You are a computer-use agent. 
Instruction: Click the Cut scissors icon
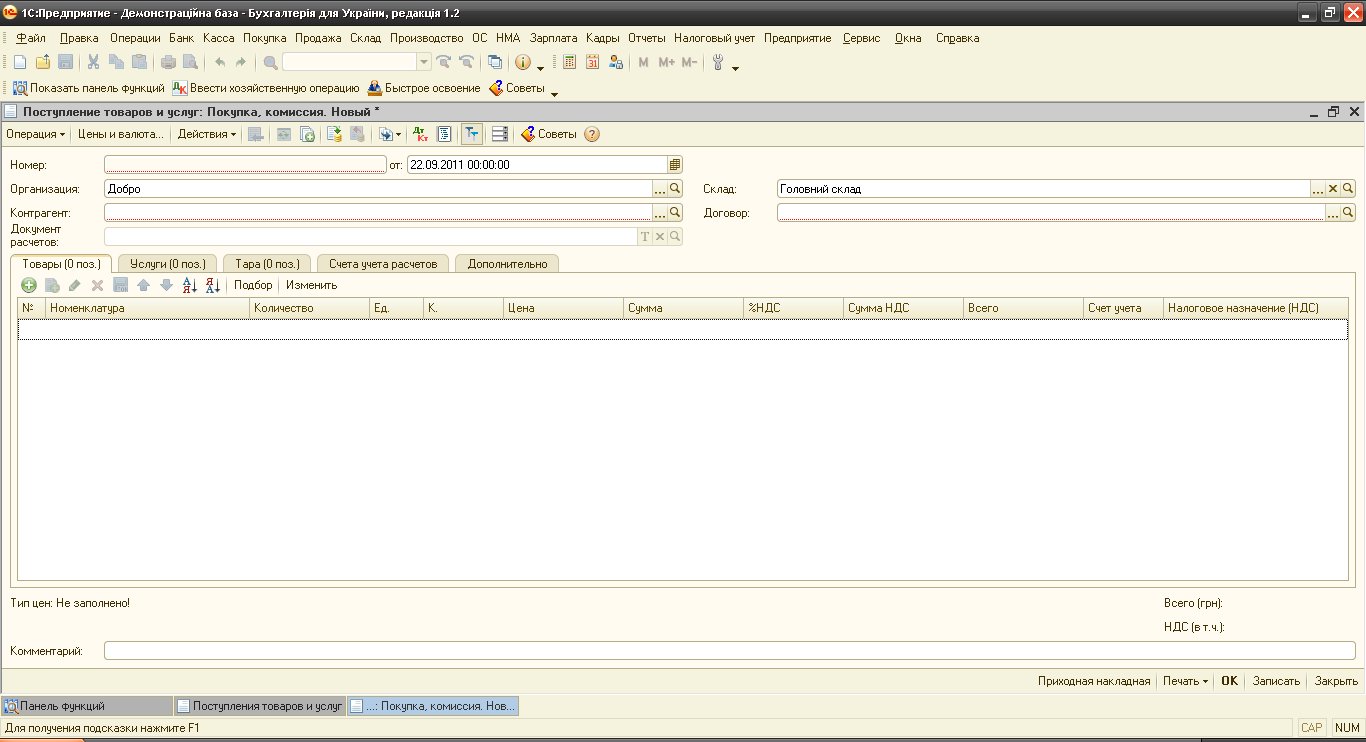93,62
